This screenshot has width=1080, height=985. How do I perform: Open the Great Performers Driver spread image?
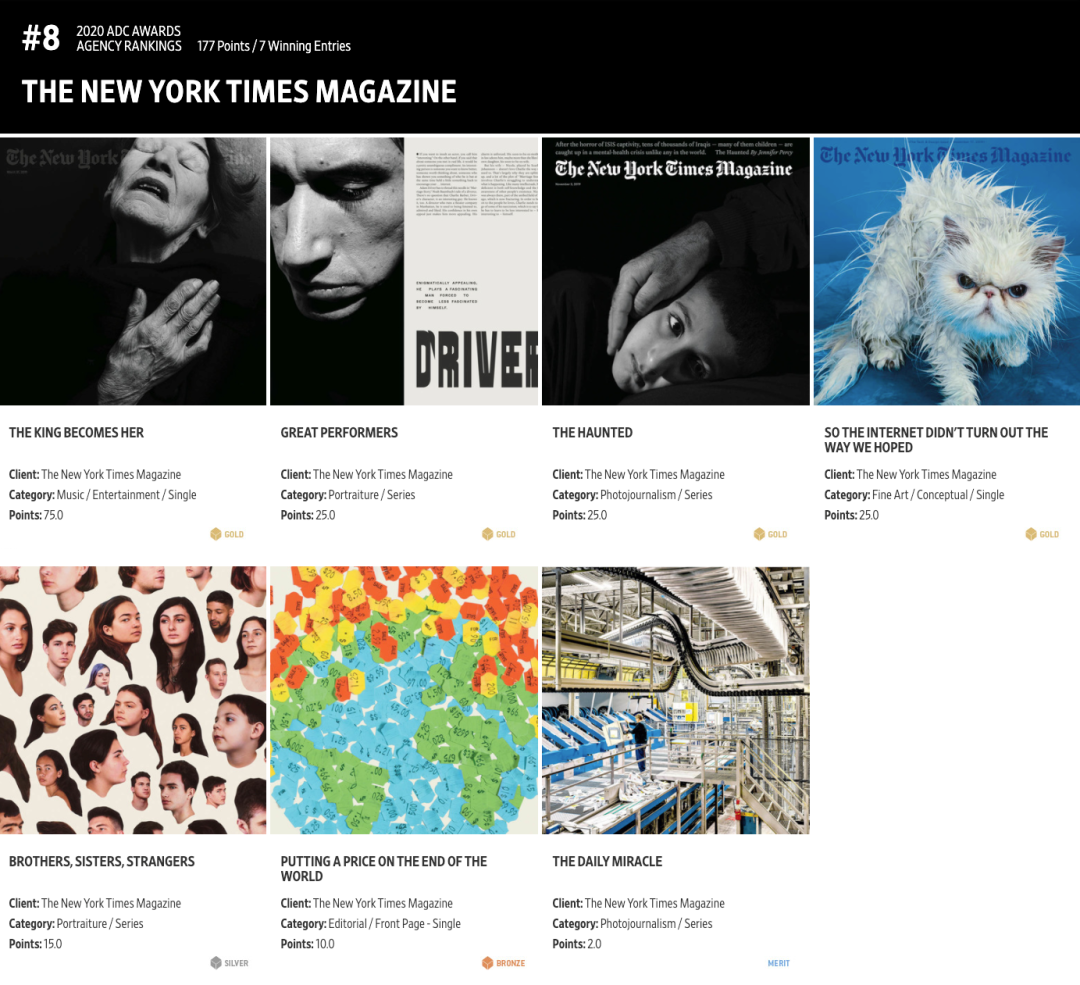pos(404,271)
